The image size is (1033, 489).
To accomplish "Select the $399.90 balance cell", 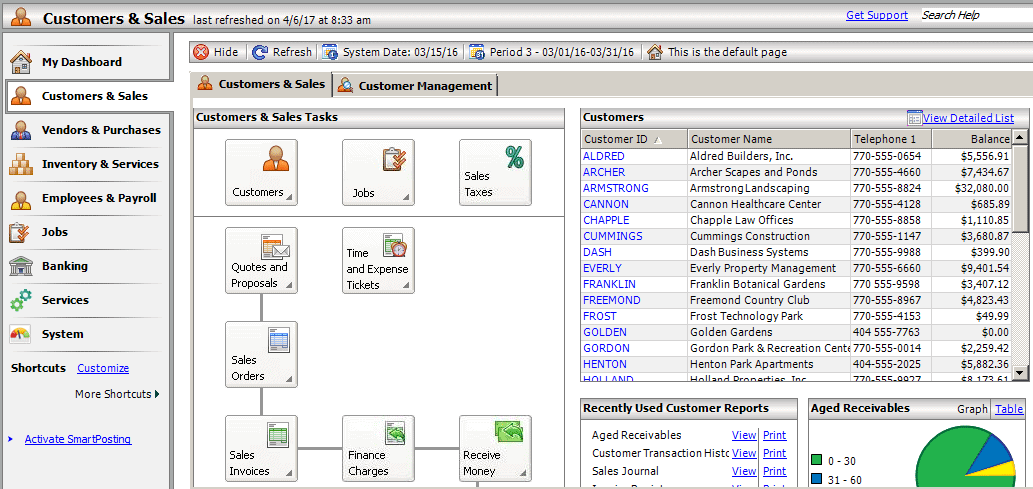I will coord(972,252).
